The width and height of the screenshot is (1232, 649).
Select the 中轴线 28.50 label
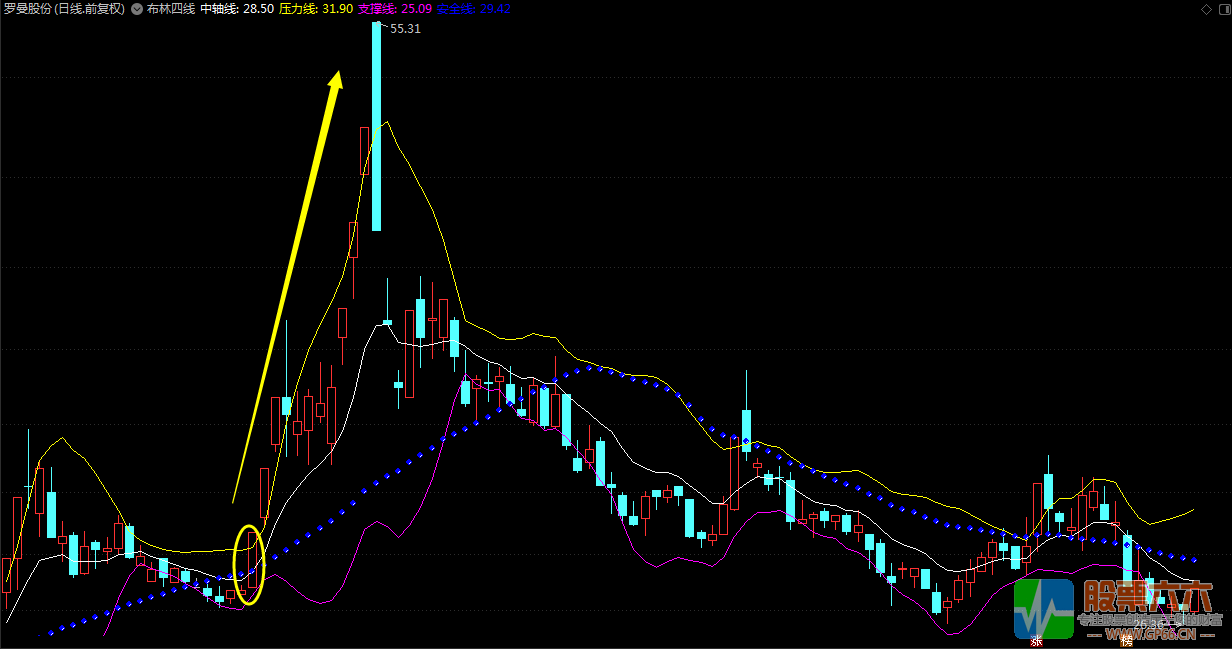click(x=237, y=8)
